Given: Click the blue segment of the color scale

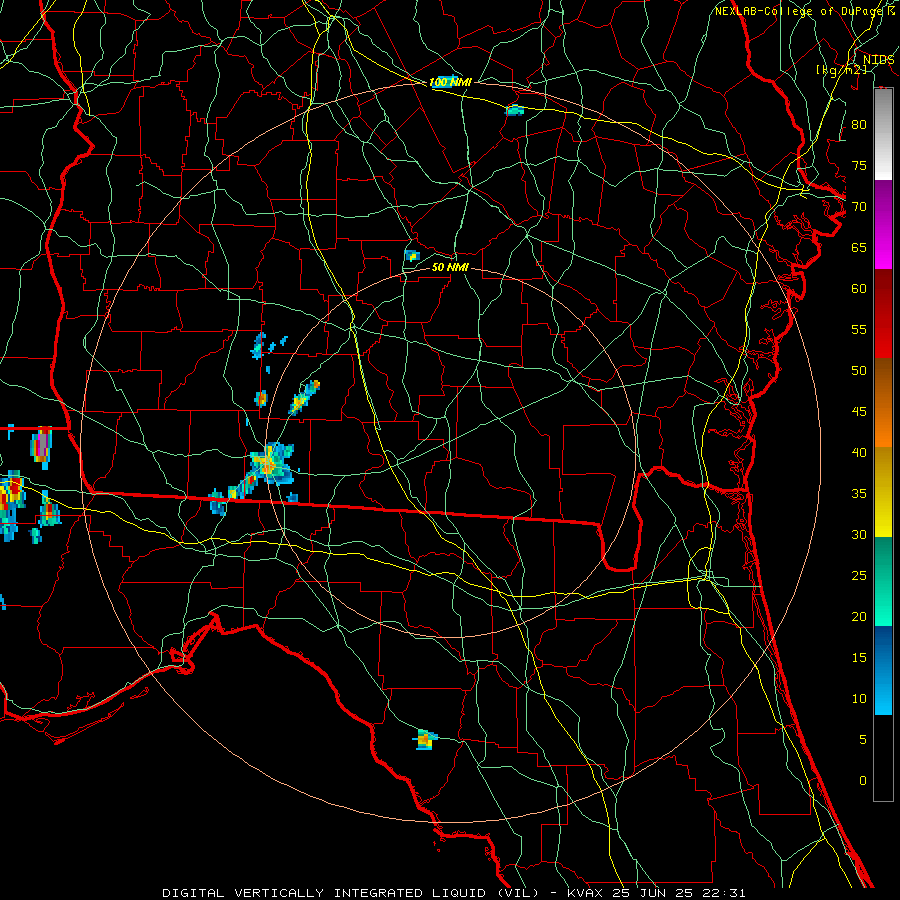Looking at the screenshot, I should 883,670.
